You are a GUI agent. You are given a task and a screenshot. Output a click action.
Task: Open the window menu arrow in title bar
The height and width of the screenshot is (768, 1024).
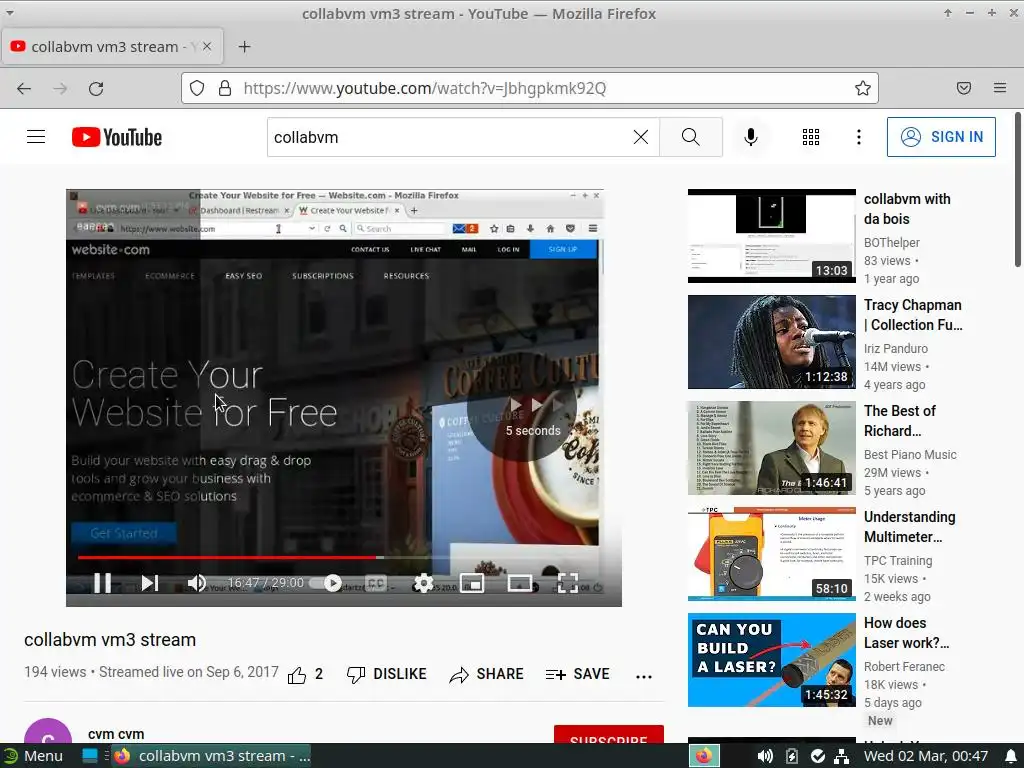(10, 12)
